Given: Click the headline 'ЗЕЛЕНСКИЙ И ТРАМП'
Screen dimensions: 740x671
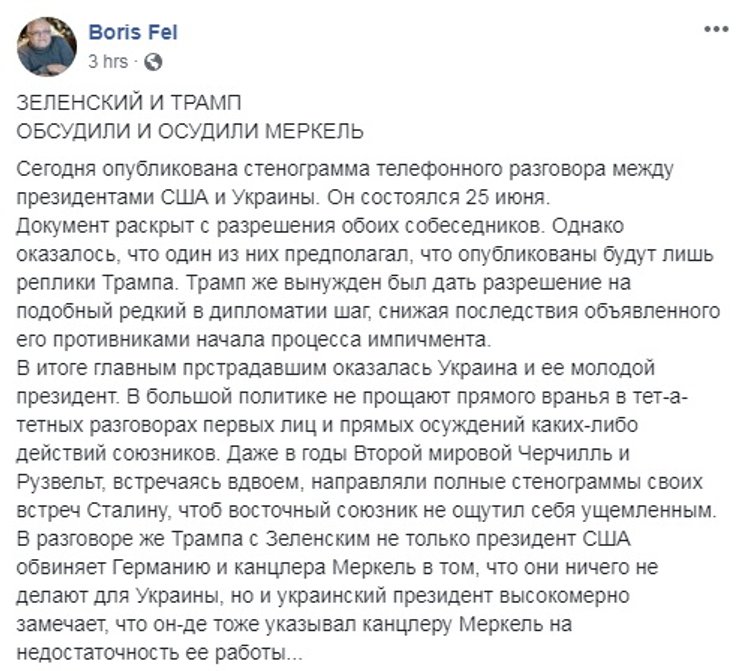Looking at the screenshot, I should pos(131,106).
